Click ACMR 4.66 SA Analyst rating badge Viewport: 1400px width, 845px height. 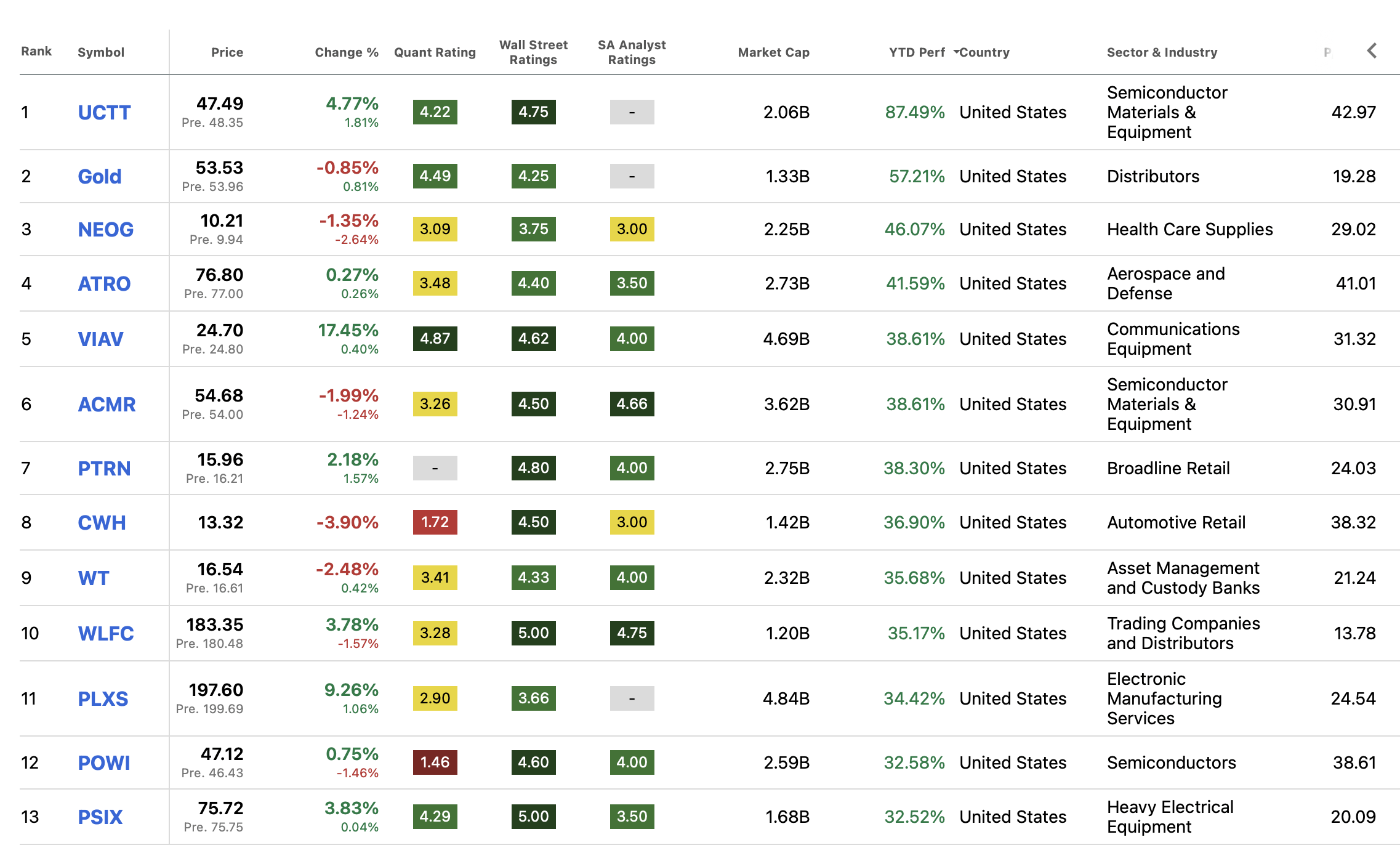[x=632, y=404]
